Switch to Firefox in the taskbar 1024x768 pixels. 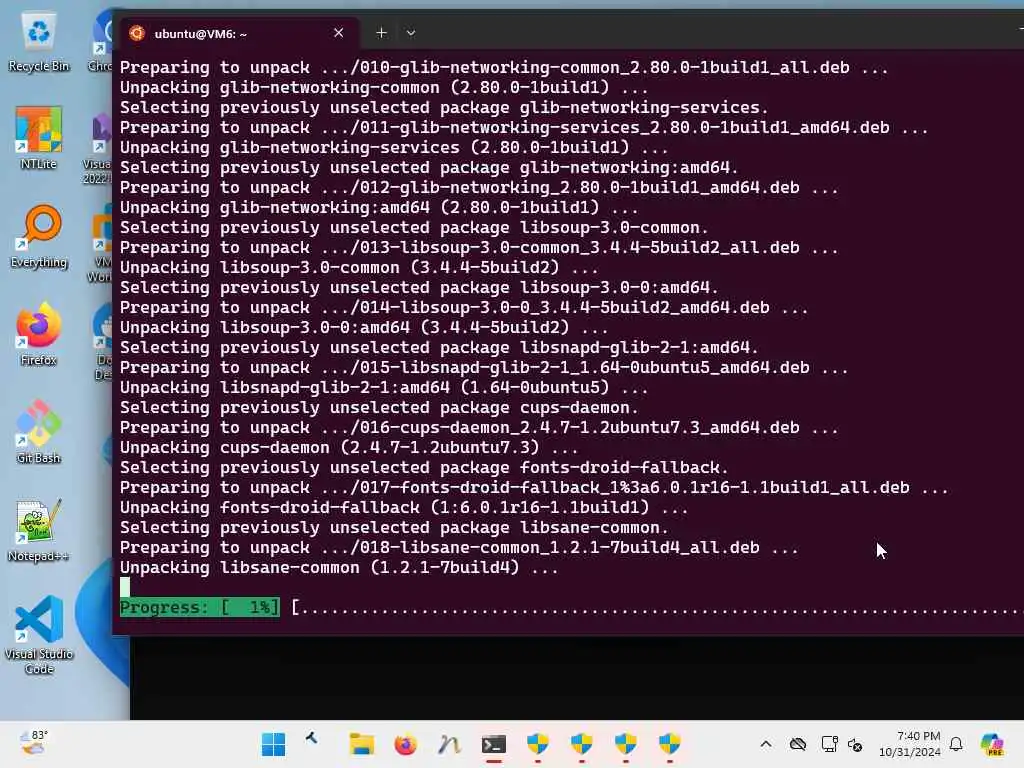(x=406, y=744)
